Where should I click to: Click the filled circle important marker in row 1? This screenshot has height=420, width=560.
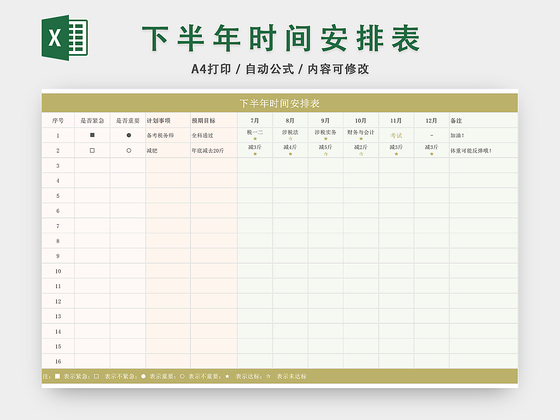tap(129, 135)
